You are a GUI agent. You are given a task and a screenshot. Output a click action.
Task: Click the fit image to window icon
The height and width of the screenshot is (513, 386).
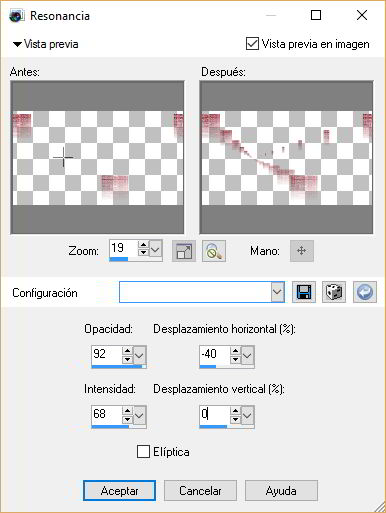[184, 251]
